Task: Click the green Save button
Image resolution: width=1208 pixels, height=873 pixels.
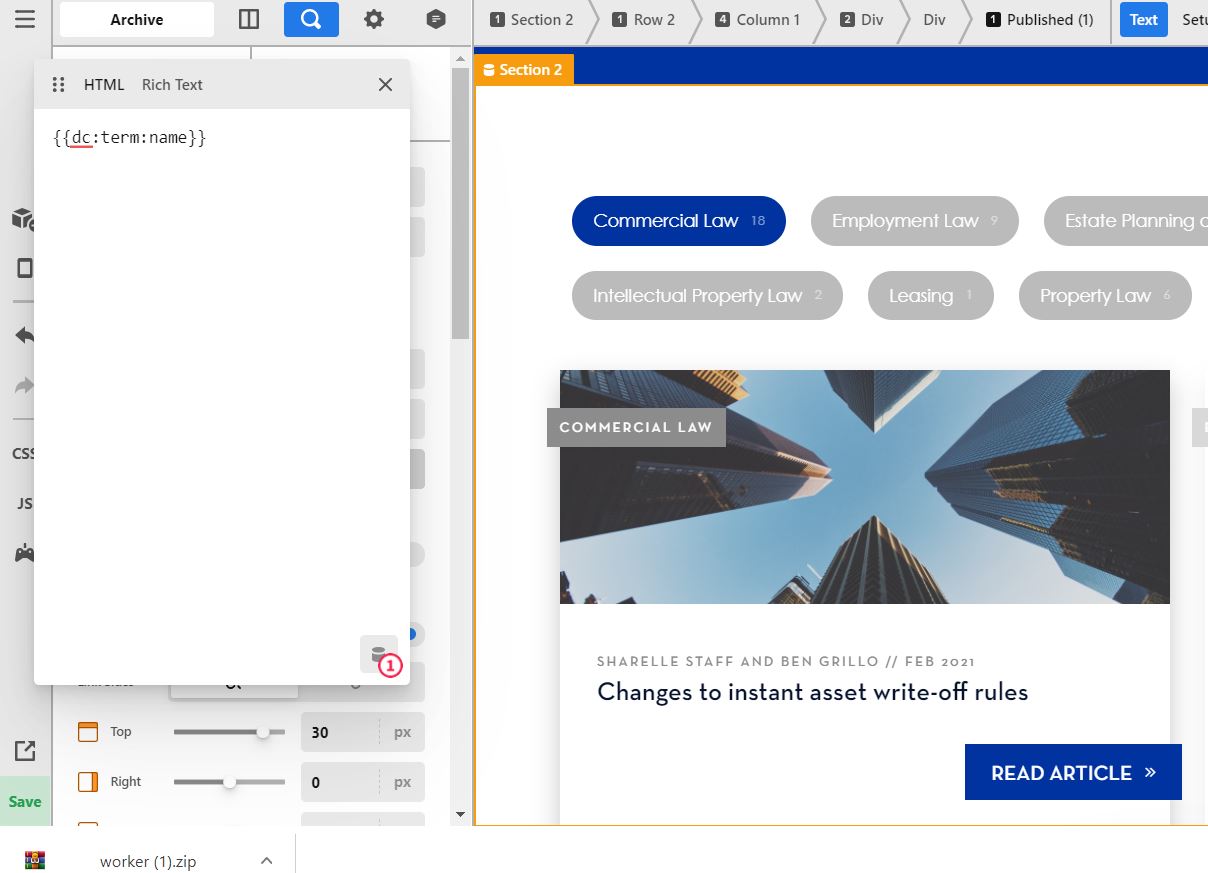Action: pos(25,801)
